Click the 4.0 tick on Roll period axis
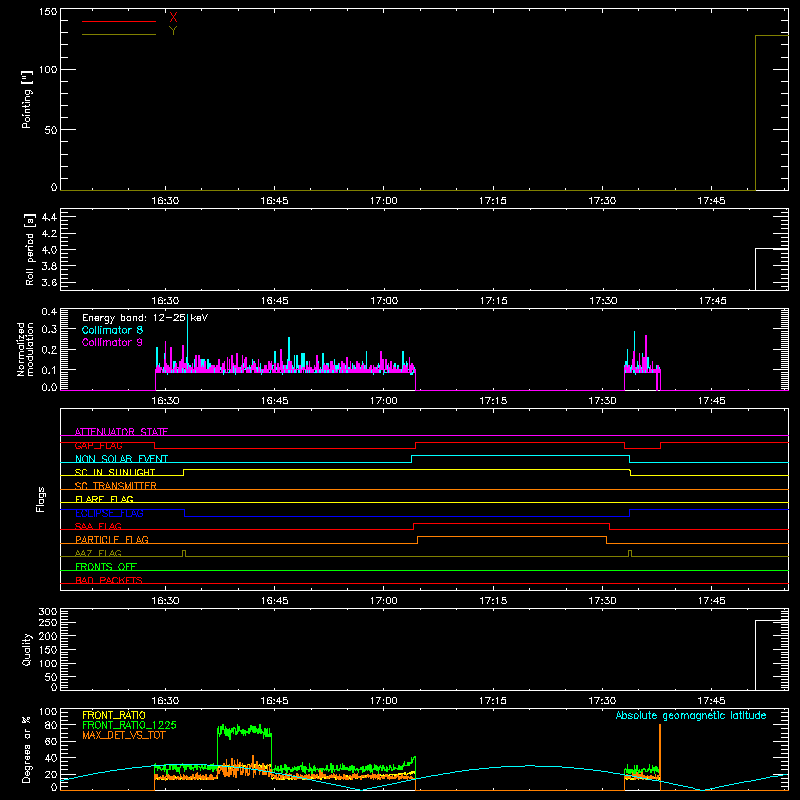Viewport: 800px width, 800px height. pyautogui.click(x=49, y=250)
